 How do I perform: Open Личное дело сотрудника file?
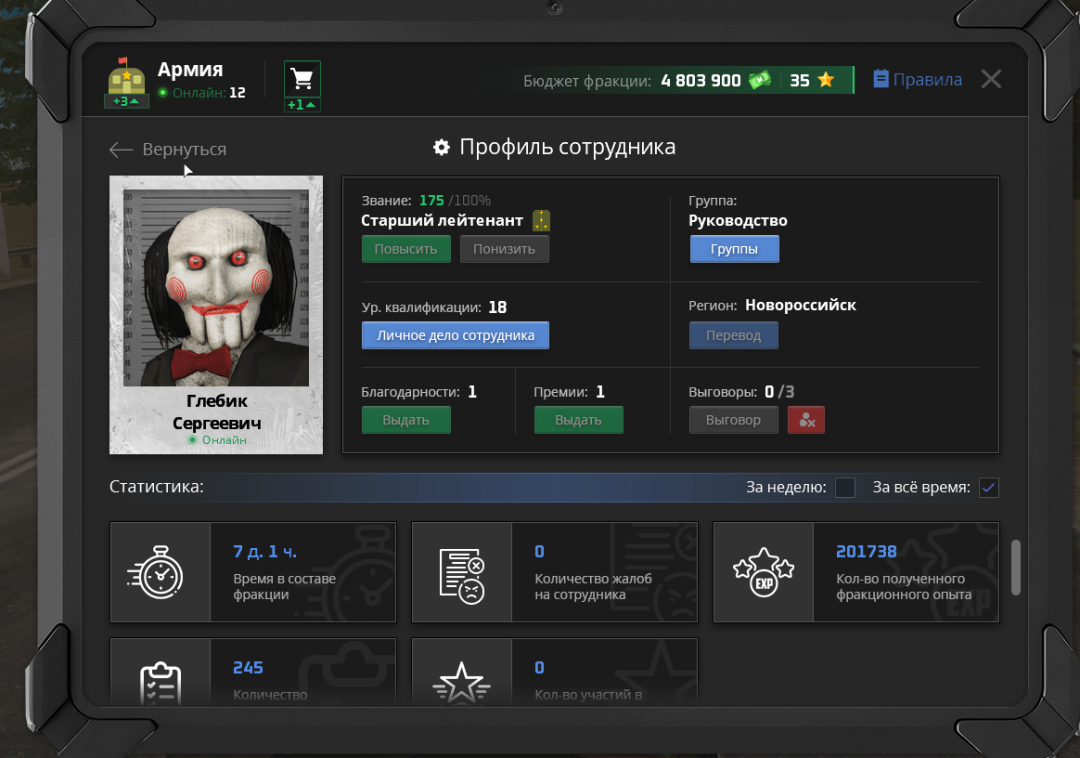455,335
